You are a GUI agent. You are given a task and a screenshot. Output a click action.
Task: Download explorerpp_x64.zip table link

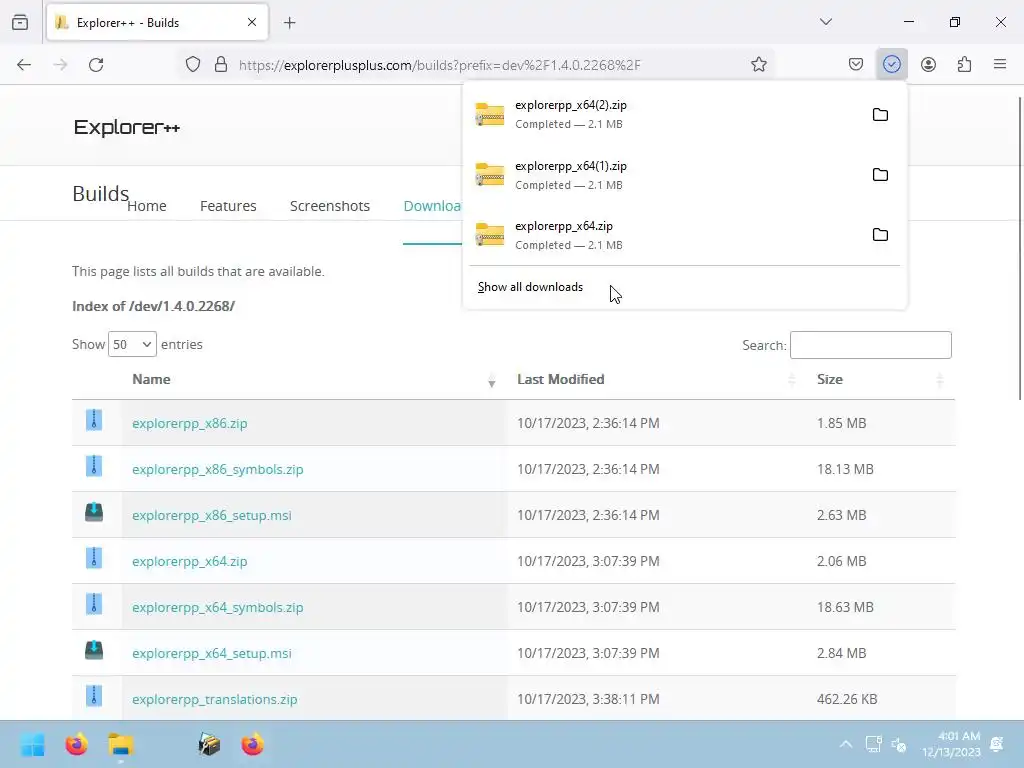(189, 562)
